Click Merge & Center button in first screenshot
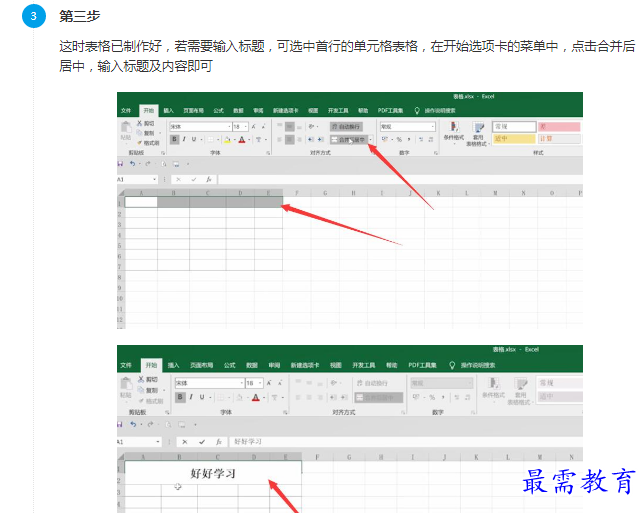 pos(348,140)
